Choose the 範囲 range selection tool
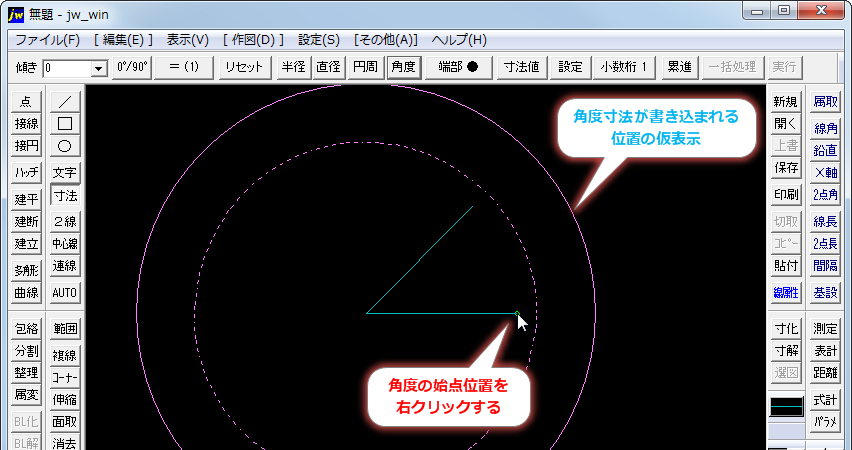 [65, 329]
